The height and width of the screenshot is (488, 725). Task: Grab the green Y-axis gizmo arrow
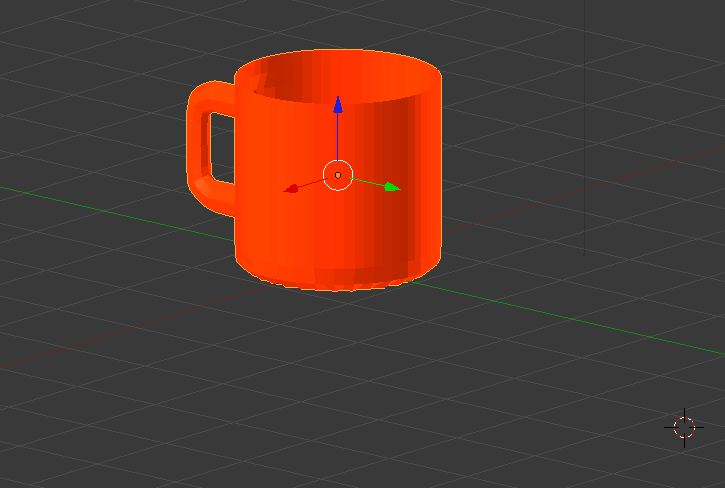[392, 187]
